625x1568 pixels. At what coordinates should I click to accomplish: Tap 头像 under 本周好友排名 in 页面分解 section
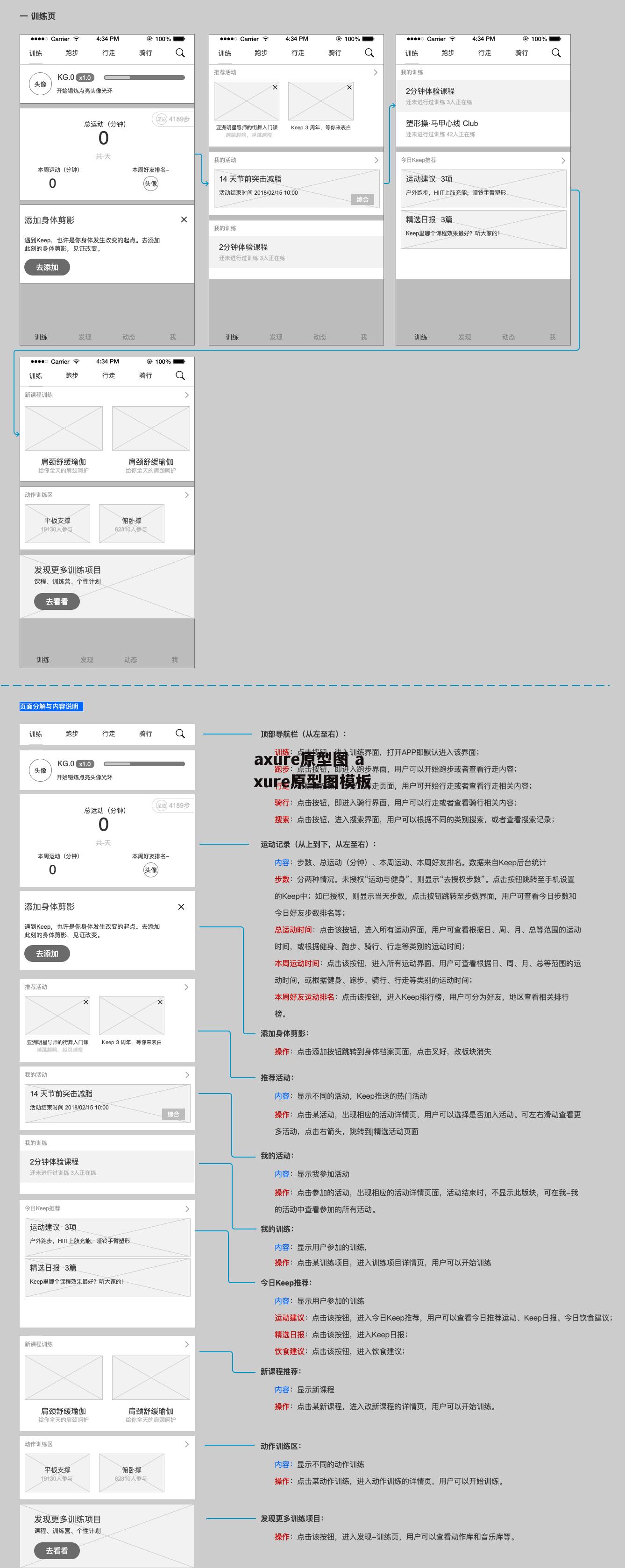point(150,870)
